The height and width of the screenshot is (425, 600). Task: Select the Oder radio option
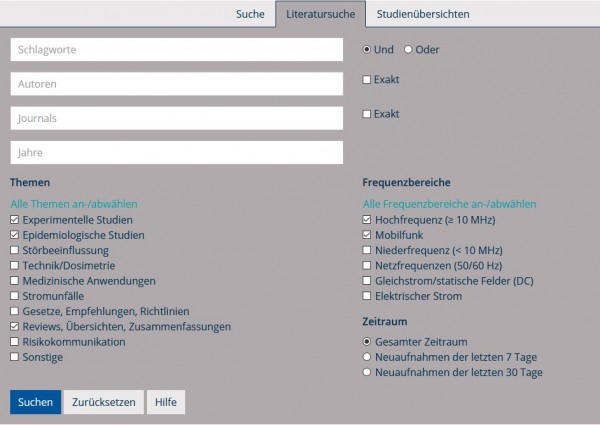pos(408,49)
